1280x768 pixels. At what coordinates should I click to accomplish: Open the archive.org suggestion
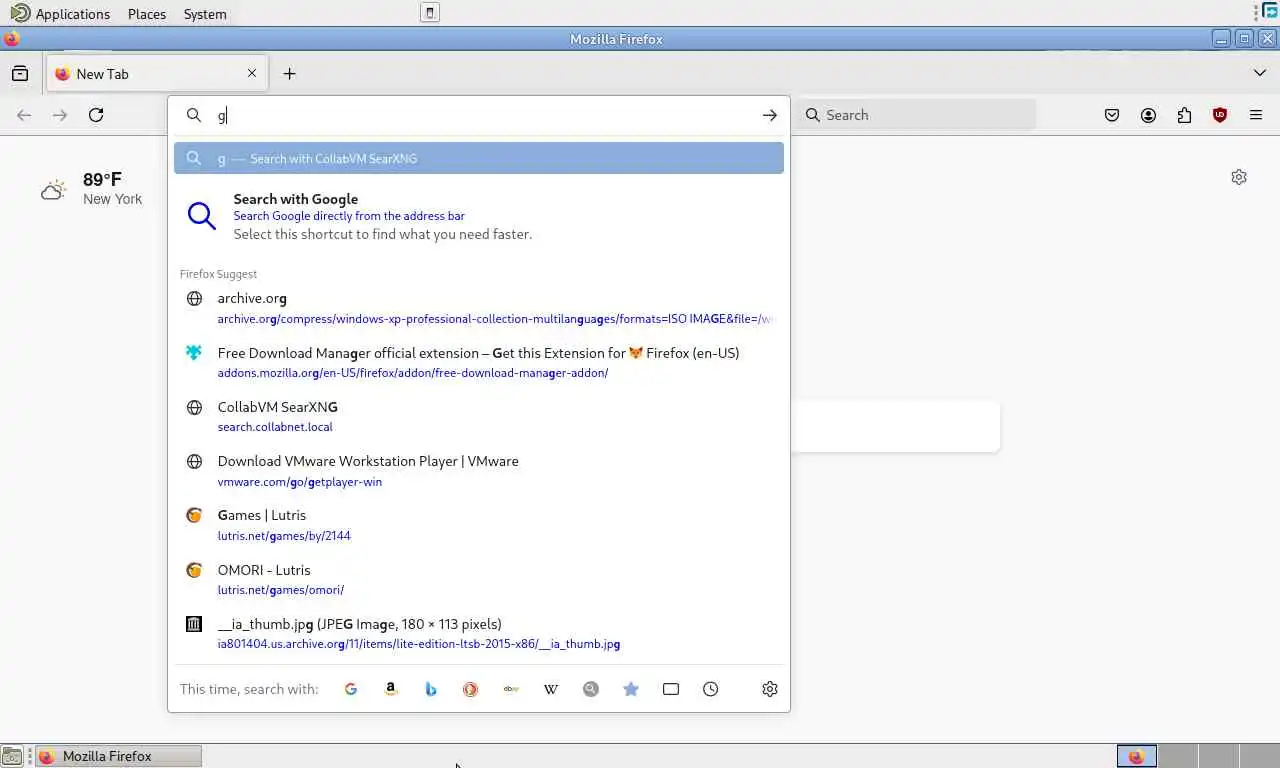pyautogui.click(x=479, y=308)
